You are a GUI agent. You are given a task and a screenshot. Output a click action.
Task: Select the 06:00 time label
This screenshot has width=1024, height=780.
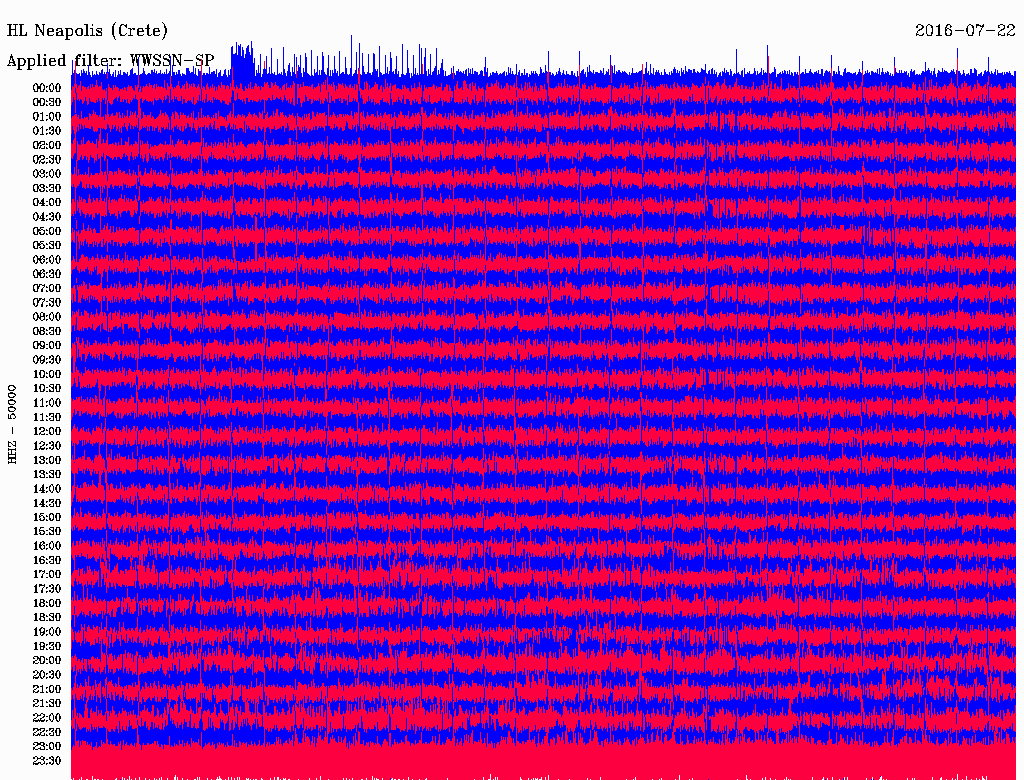47,260
